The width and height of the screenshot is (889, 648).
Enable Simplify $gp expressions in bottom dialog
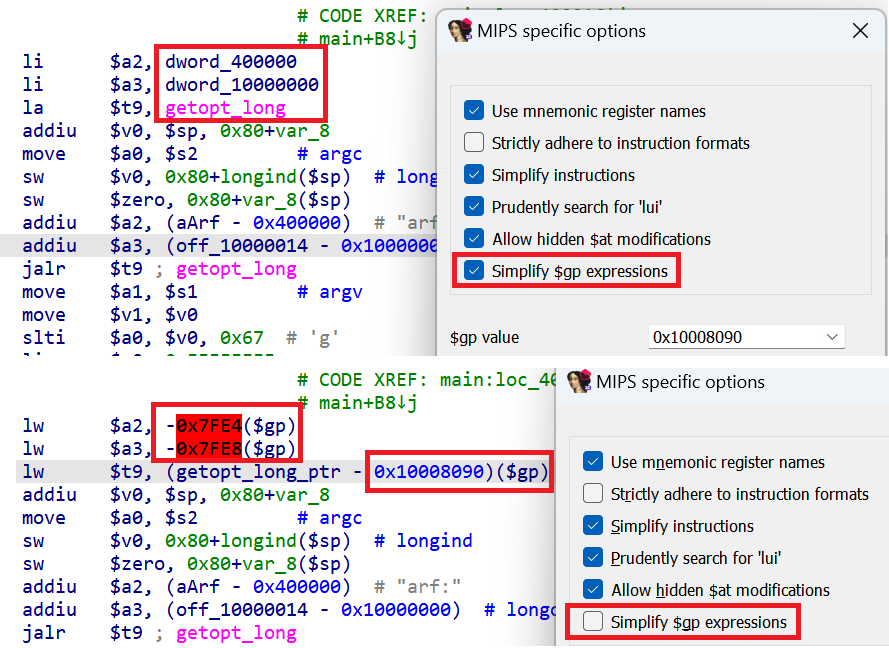point(593,621)
